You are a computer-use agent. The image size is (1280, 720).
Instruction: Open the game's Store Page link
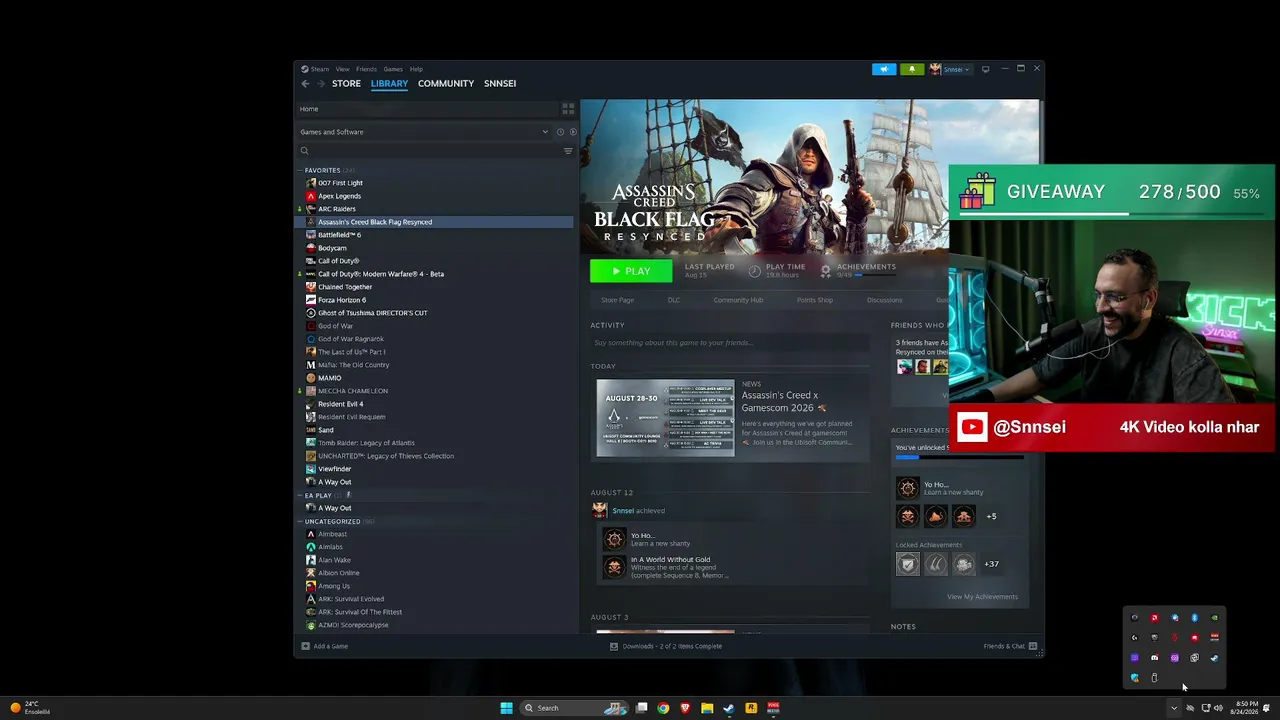pos(617,300)
